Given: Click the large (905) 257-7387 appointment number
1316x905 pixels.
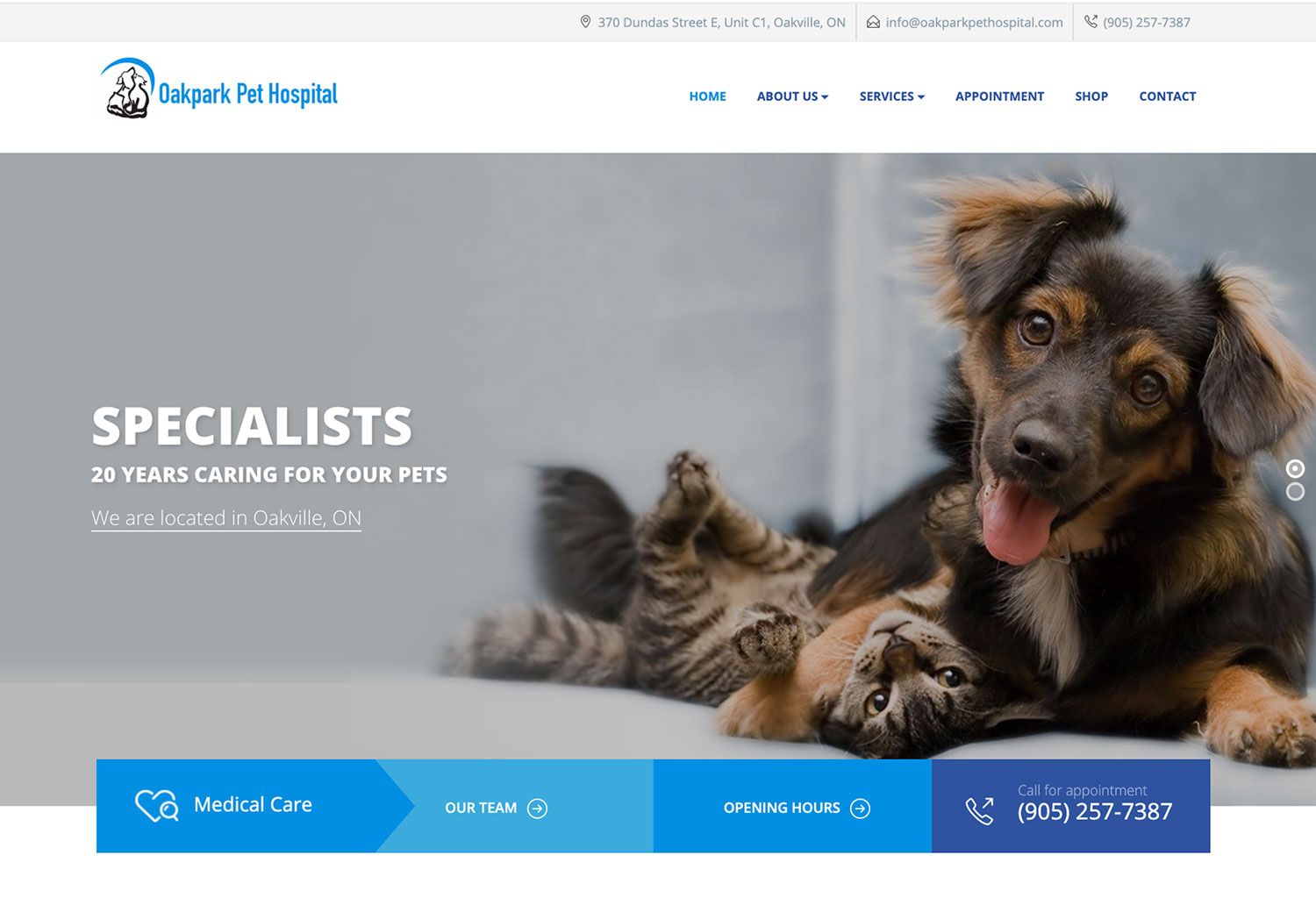Looking at the screenshot, I should pyautogui.click(x=1095, y=812).
